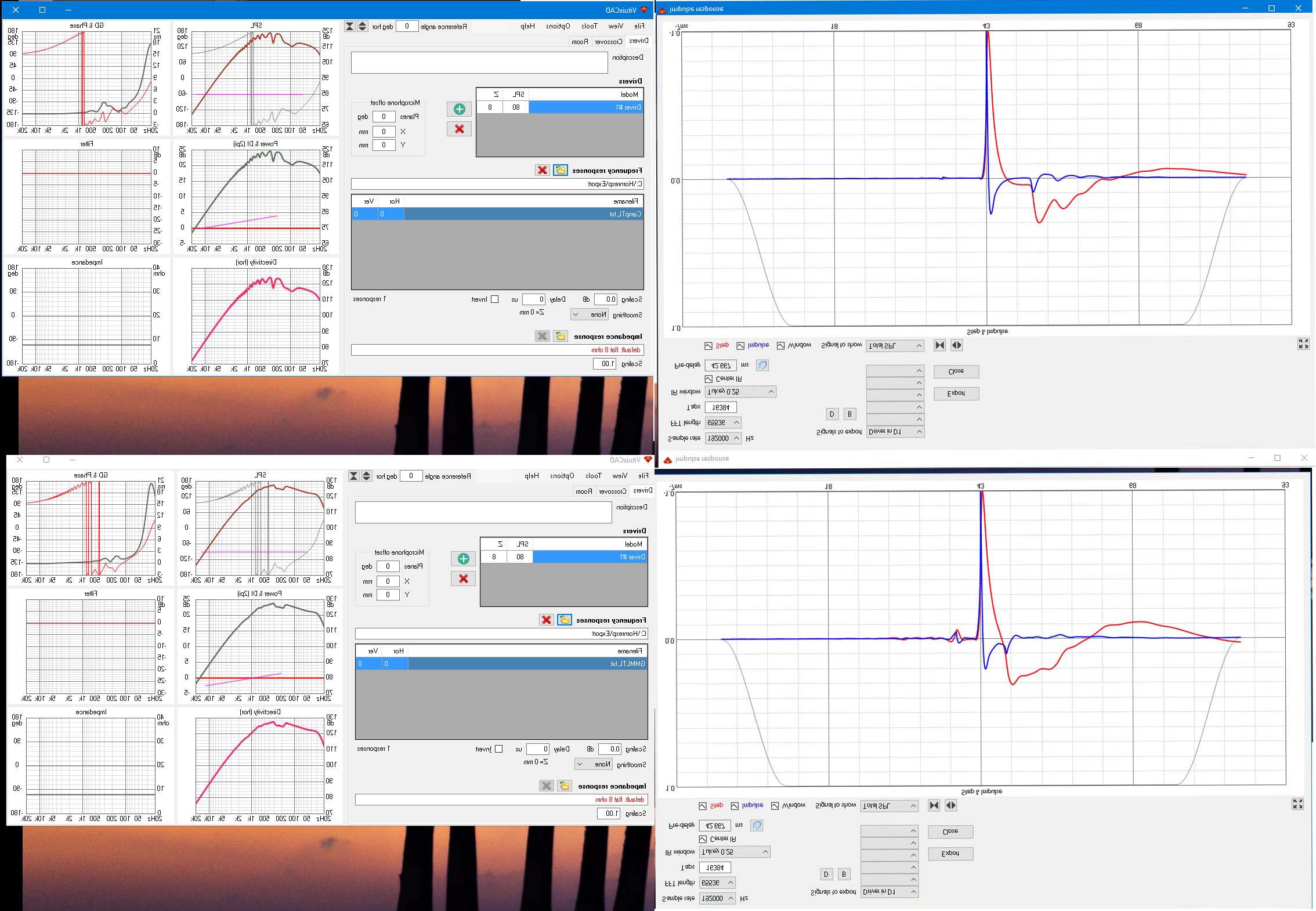Click reference angle up/down arrows in upper VituixCAD
This screenshot has width=1316, height=911.
click(363, 26)
